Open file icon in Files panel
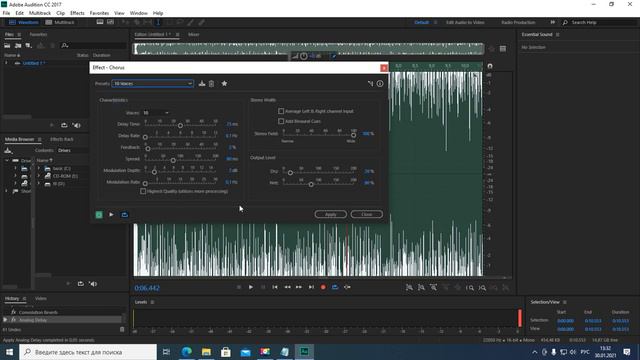 [x=7, y=45]
